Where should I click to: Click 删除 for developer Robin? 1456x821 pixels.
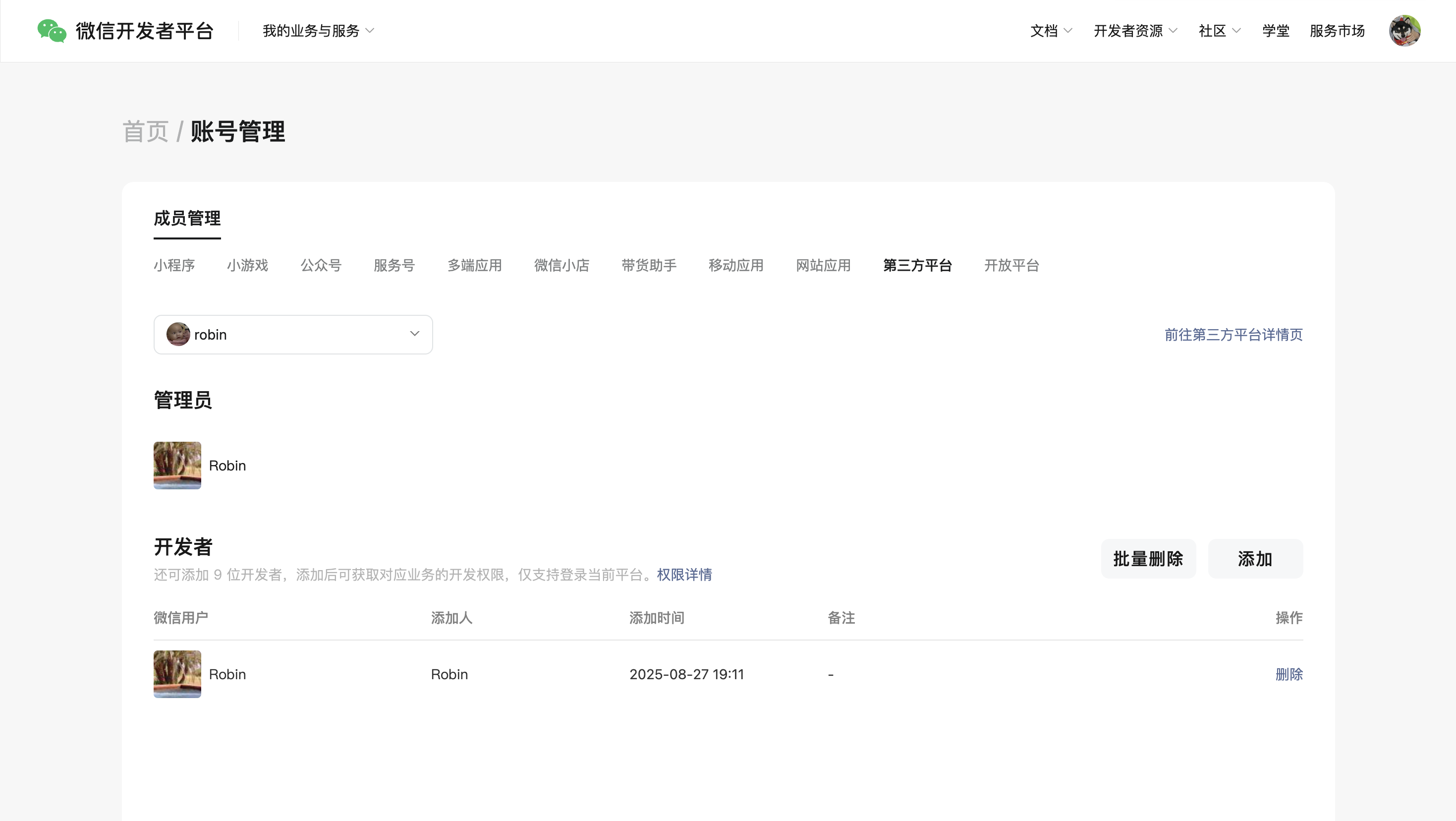[x=1289, y=674]
